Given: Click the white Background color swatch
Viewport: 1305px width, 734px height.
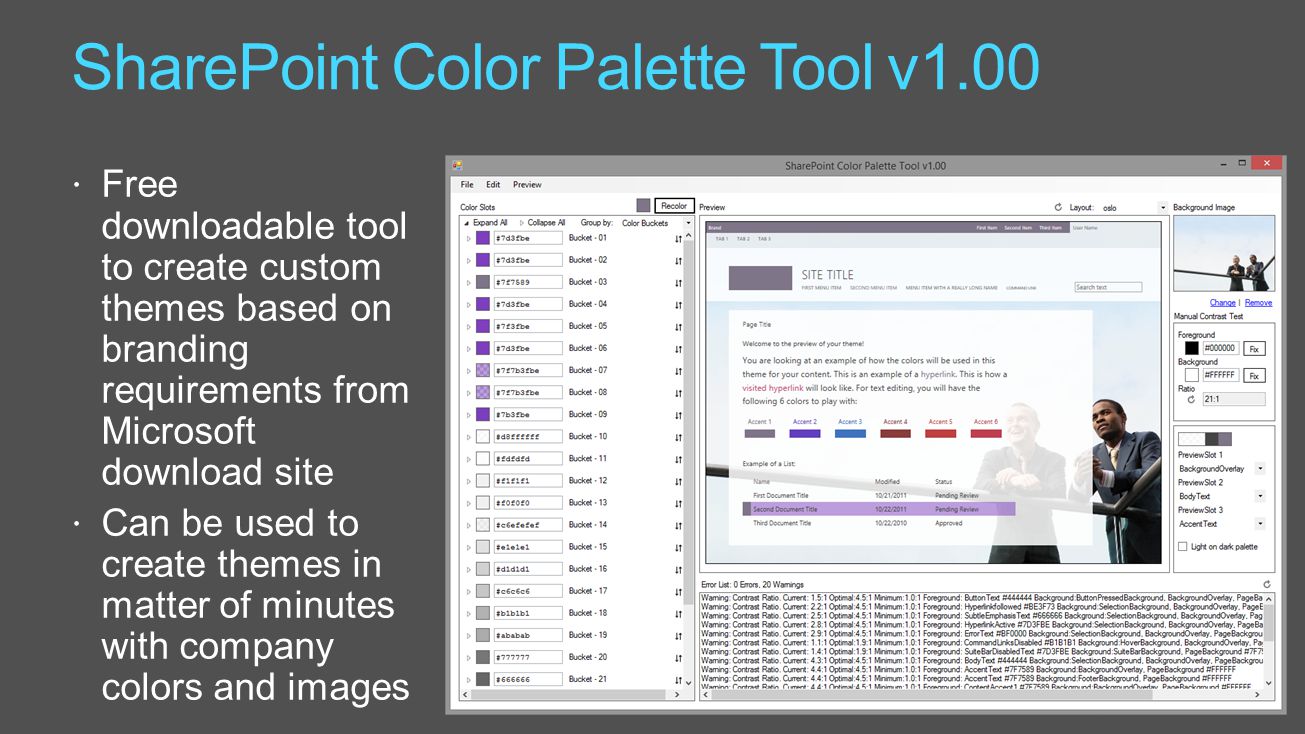Looking at the screenshot, I should pos(1192,376).
